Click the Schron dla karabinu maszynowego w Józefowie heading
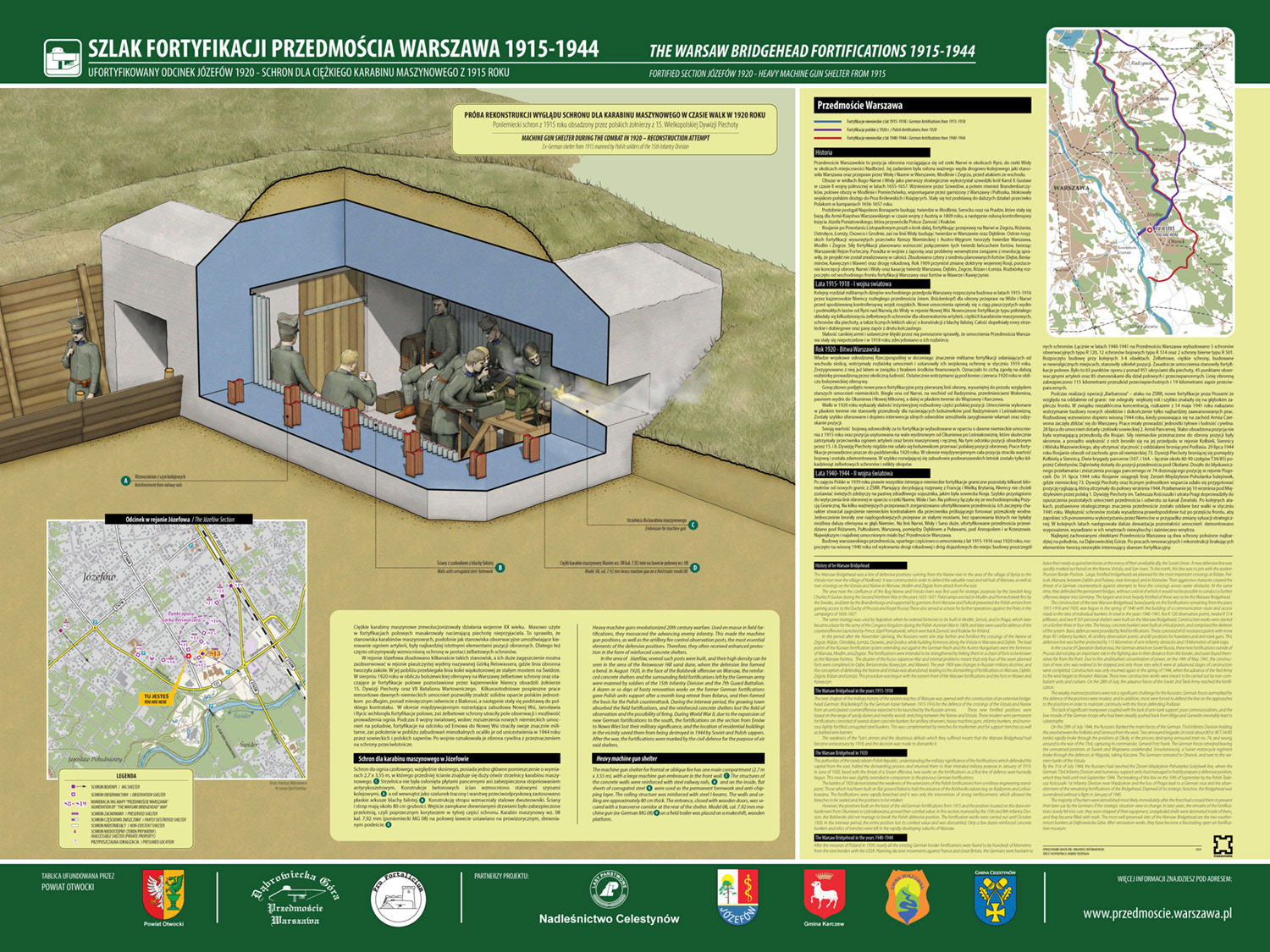 click(457, 759)
